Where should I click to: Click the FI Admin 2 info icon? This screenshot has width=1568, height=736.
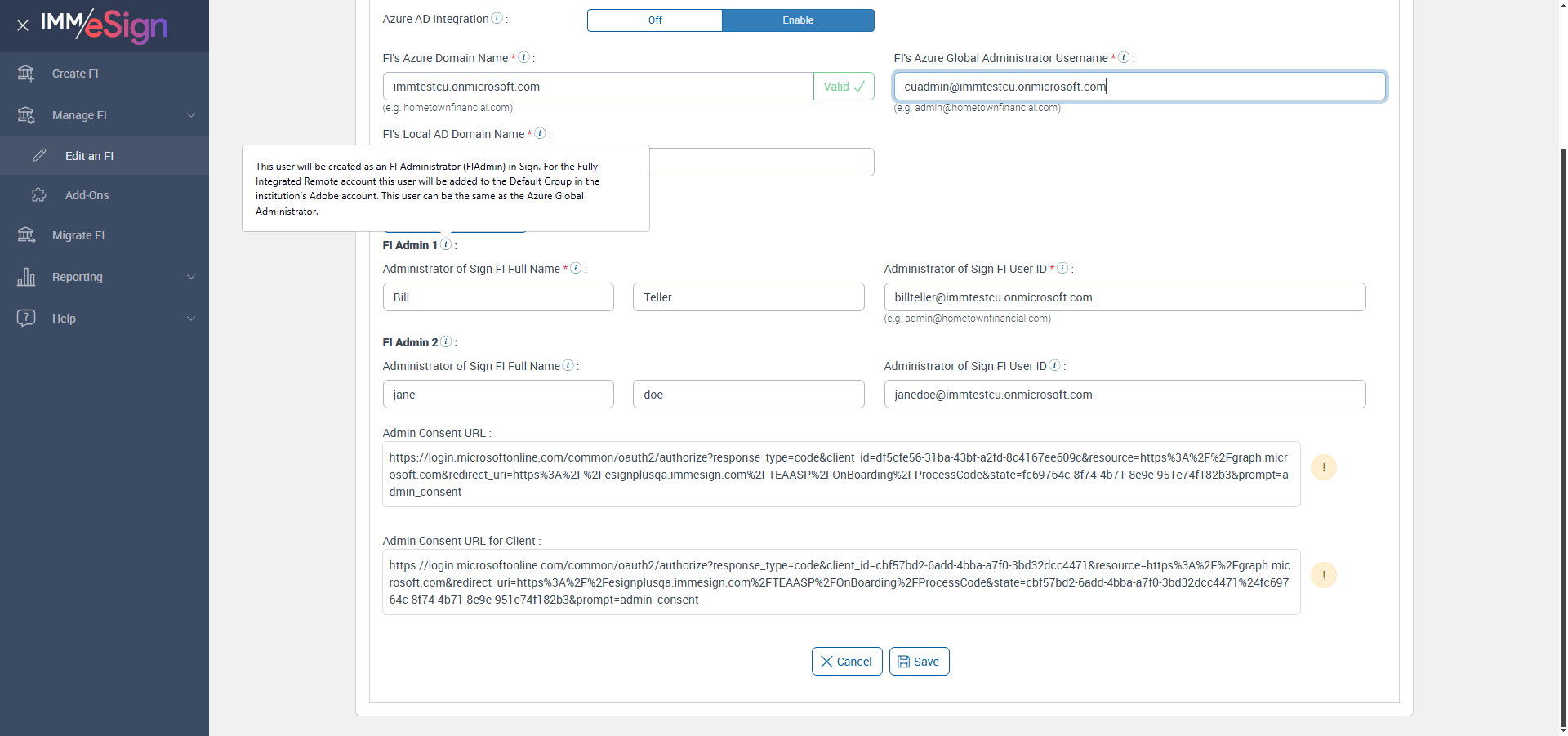[x=446, y=341]
